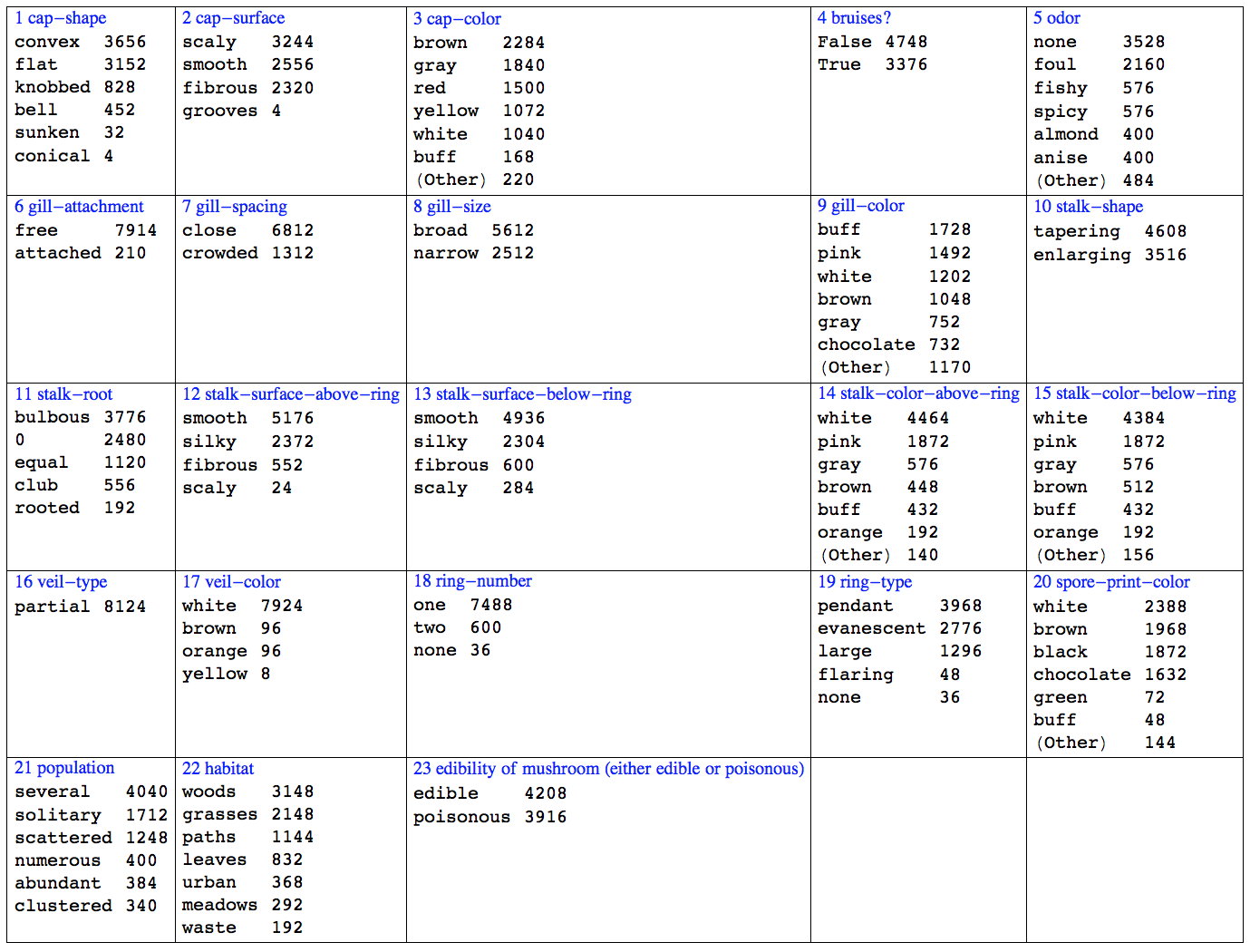Click the '9 gill-color' header link
This screenshot has width=1250, height=952.
860,206
